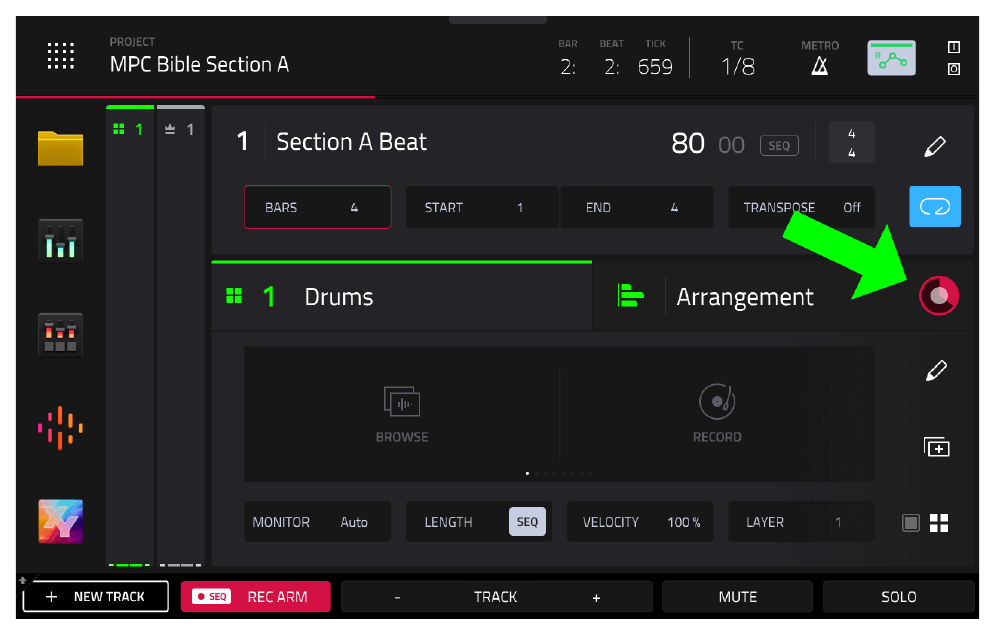Open the orange sound waveform plugin icon
Viewport: 996px width, 636px height.
[x=60, y=428]
